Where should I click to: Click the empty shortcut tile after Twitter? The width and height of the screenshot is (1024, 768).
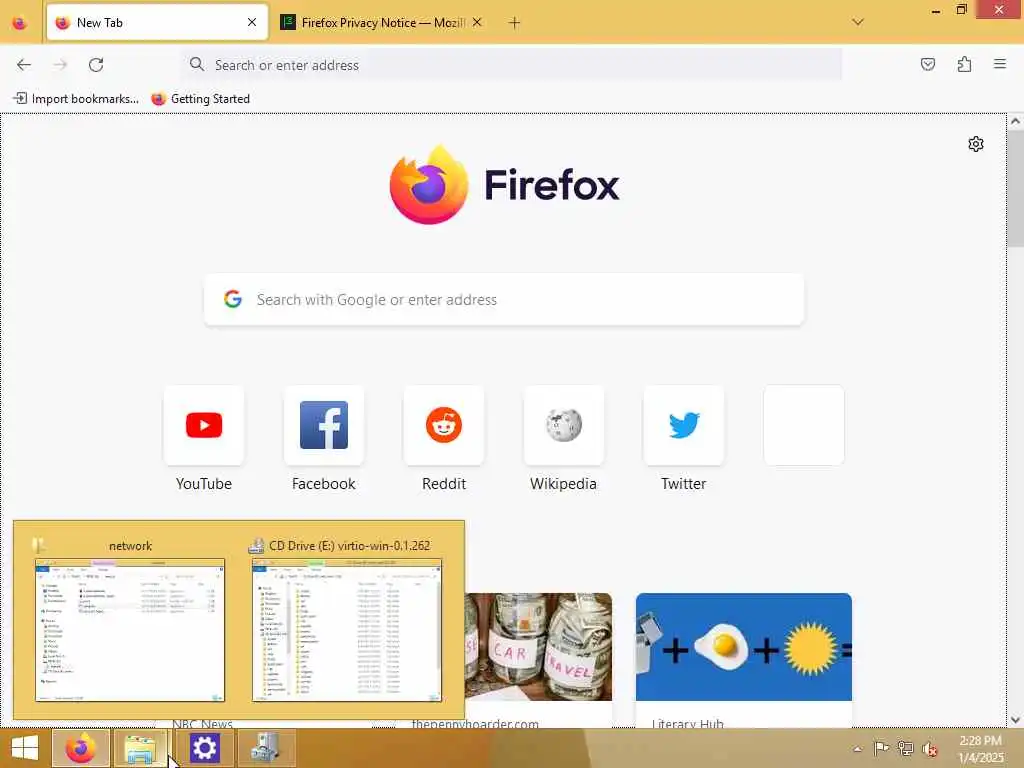(x=804, y=425)
